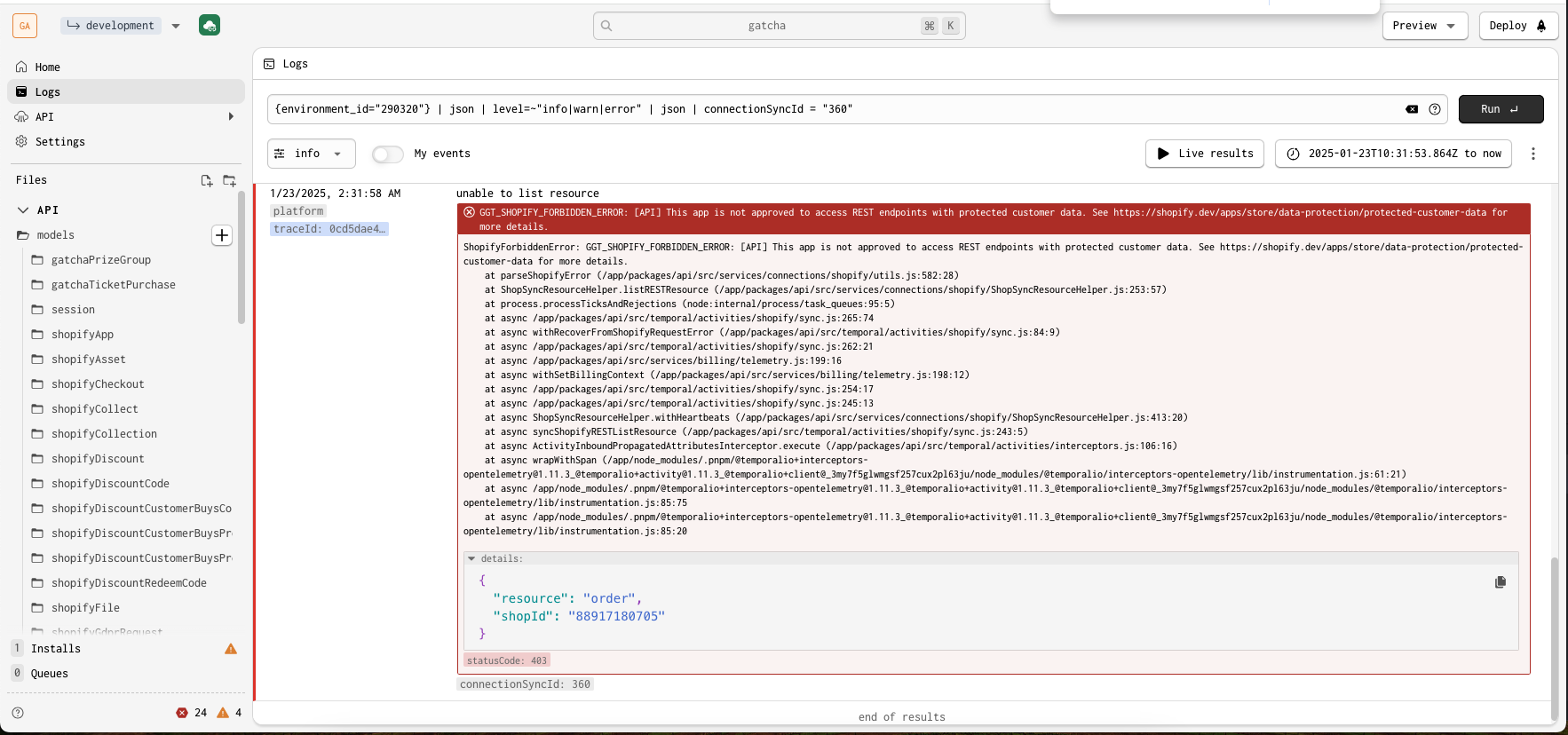The width and height of the screenshot is (1568, 735).
Task: Open the development environment dropdown arrow
Action: click(x=176, y=26)
